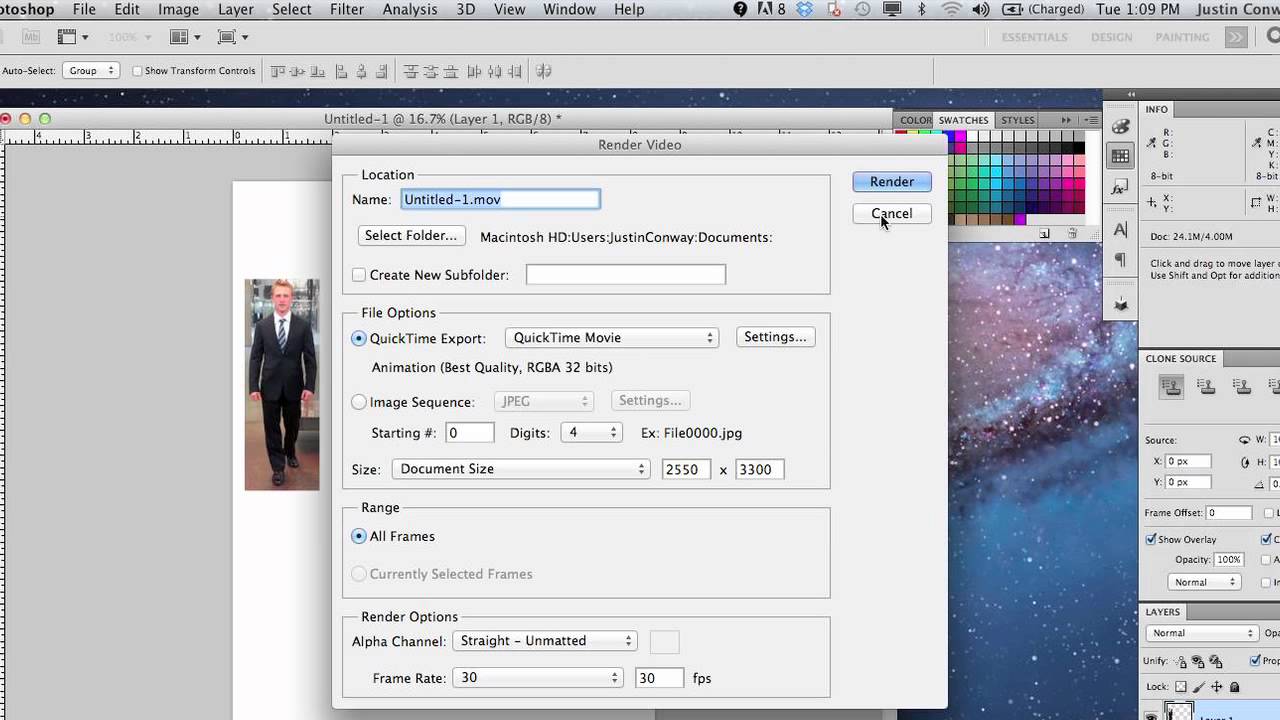This screenshot has height=720, width=1280.
Task: Open the Character panel 'A' icon
Action: 1120,230
